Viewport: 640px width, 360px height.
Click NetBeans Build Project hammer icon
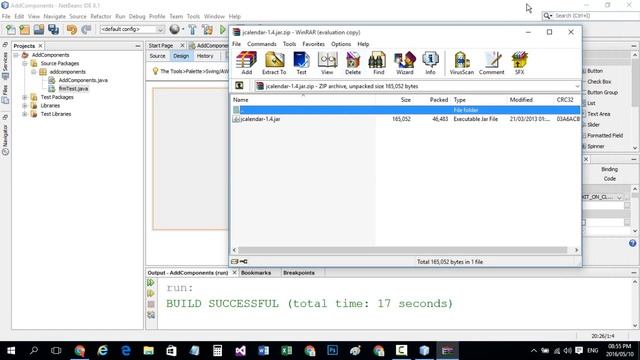click(192, 29)
